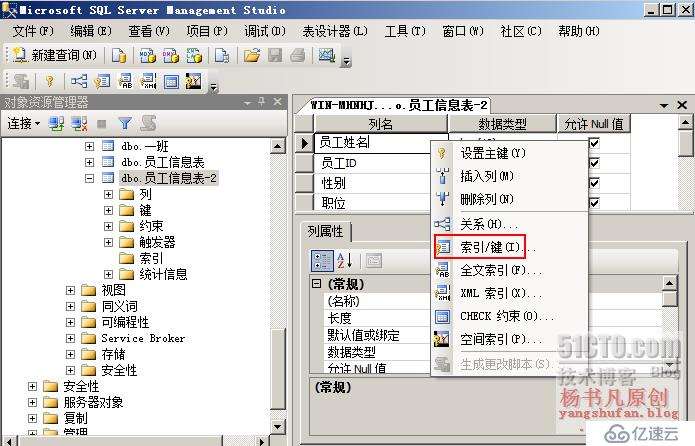Expand the dbo.一班 table node
Image resolution: width=695 pixels, height=446 pixels.
(90, 146)
